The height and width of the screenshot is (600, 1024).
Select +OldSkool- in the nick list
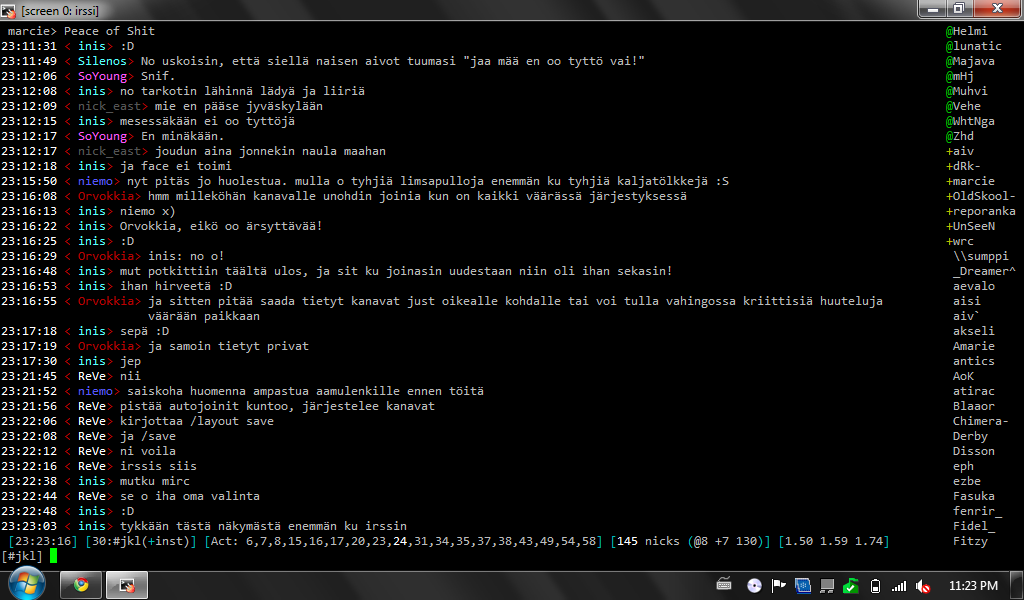coord(980,196)
